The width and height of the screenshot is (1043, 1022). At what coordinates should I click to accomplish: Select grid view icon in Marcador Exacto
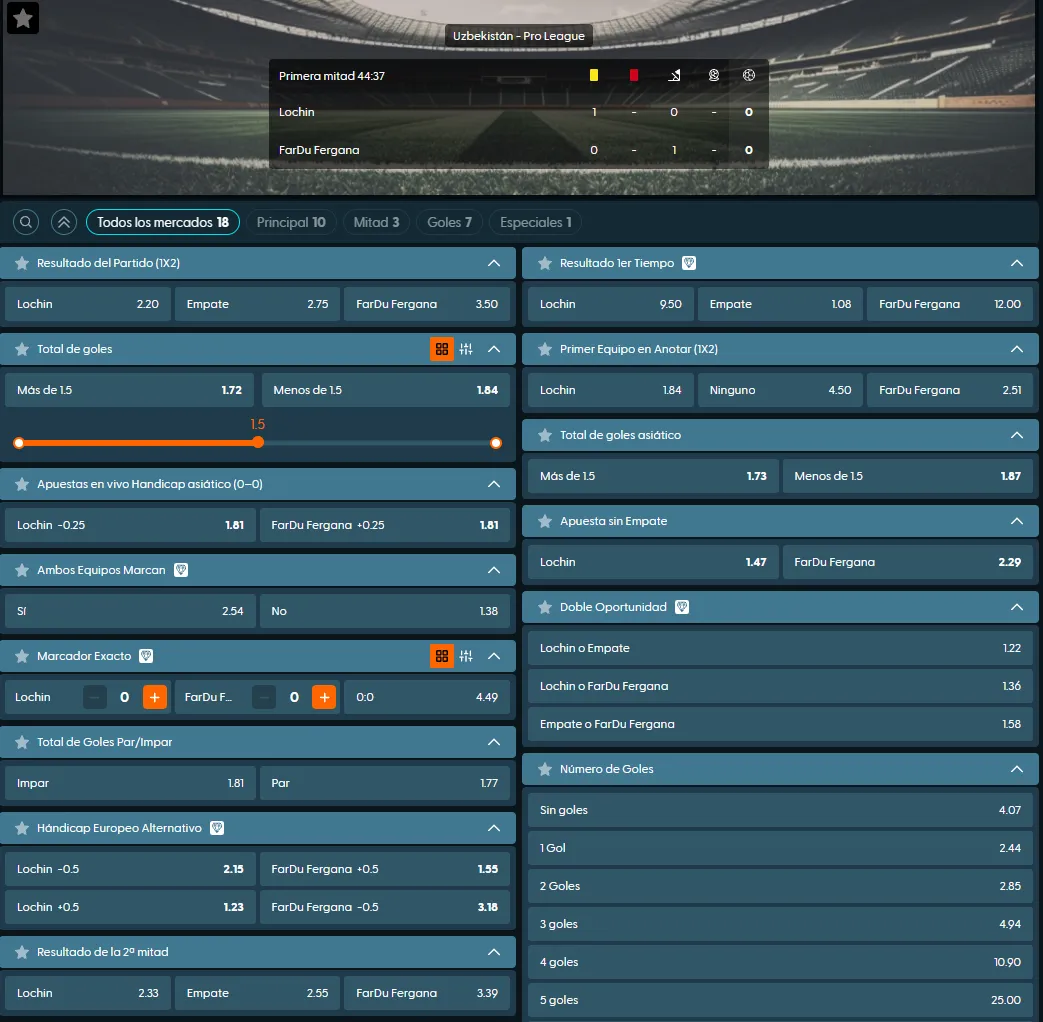coord(442,657)
